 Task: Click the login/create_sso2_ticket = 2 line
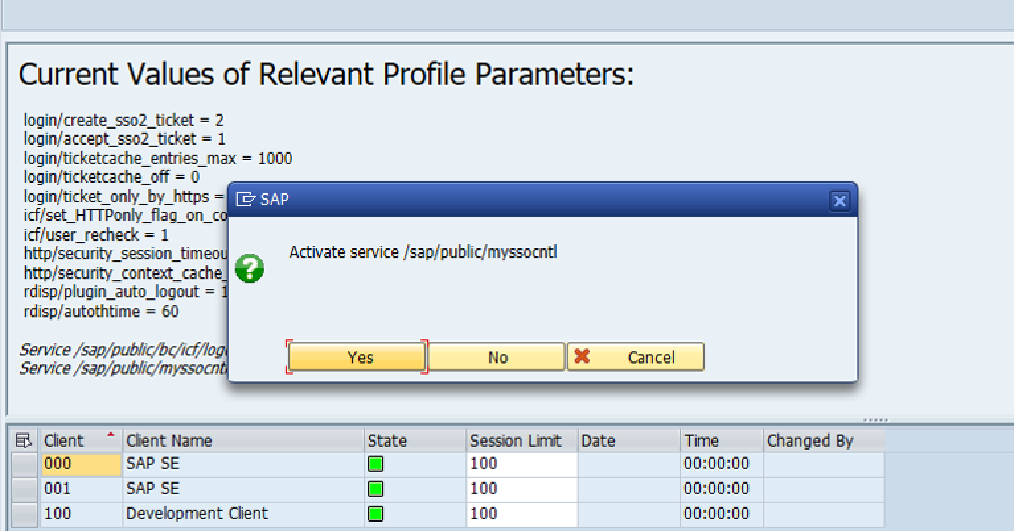124,120
